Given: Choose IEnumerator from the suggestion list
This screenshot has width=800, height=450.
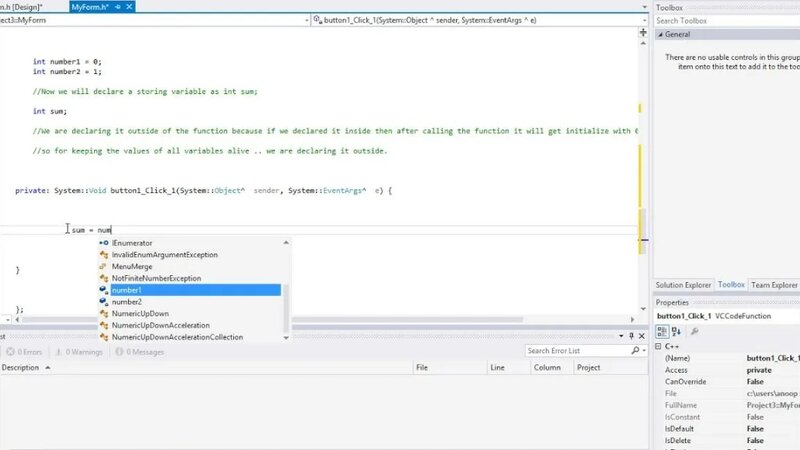Looking at the screenshot, I should tap(132, 243).
